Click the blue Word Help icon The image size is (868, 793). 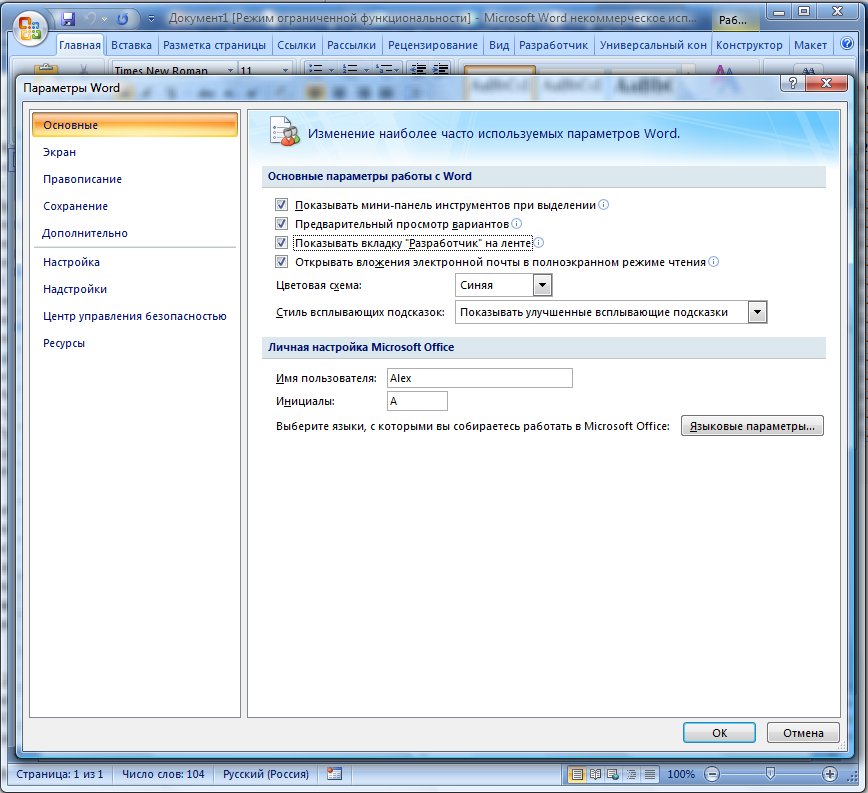pos(847,44)
